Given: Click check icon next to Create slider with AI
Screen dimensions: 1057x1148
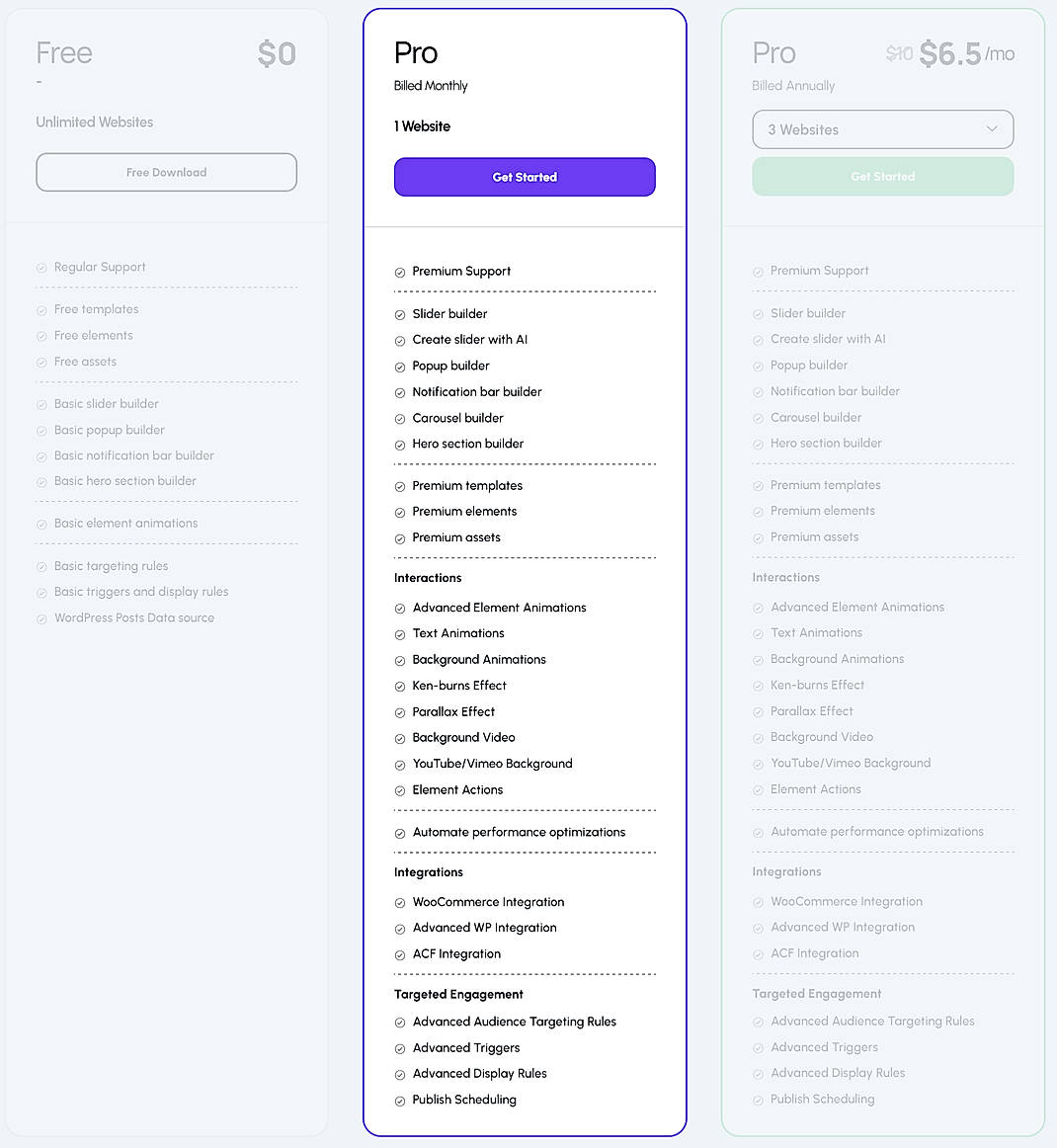Looking at the screenshot, I should click(400, 341).
